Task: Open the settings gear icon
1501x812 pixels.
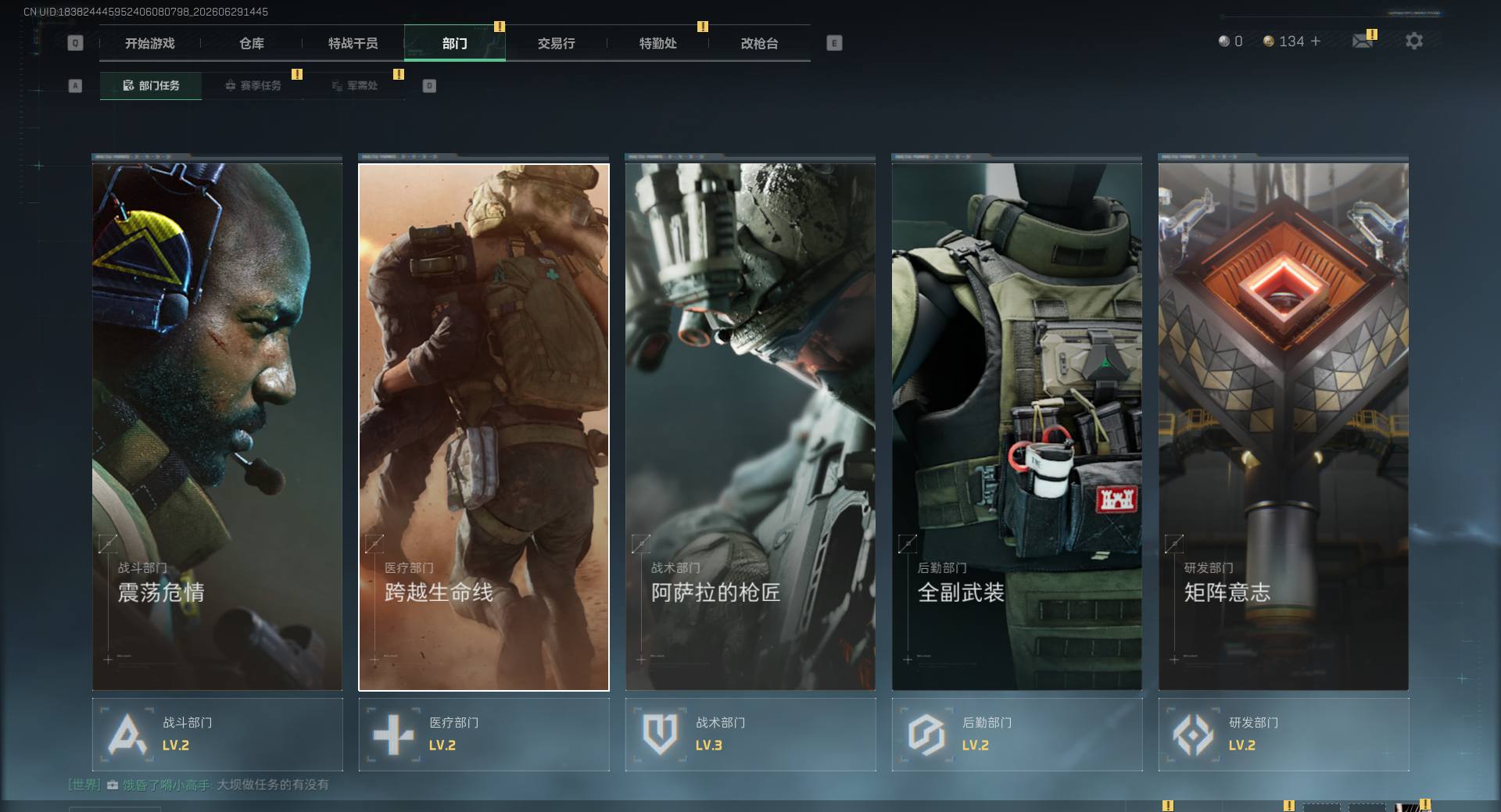Action: click(1414, 41)
